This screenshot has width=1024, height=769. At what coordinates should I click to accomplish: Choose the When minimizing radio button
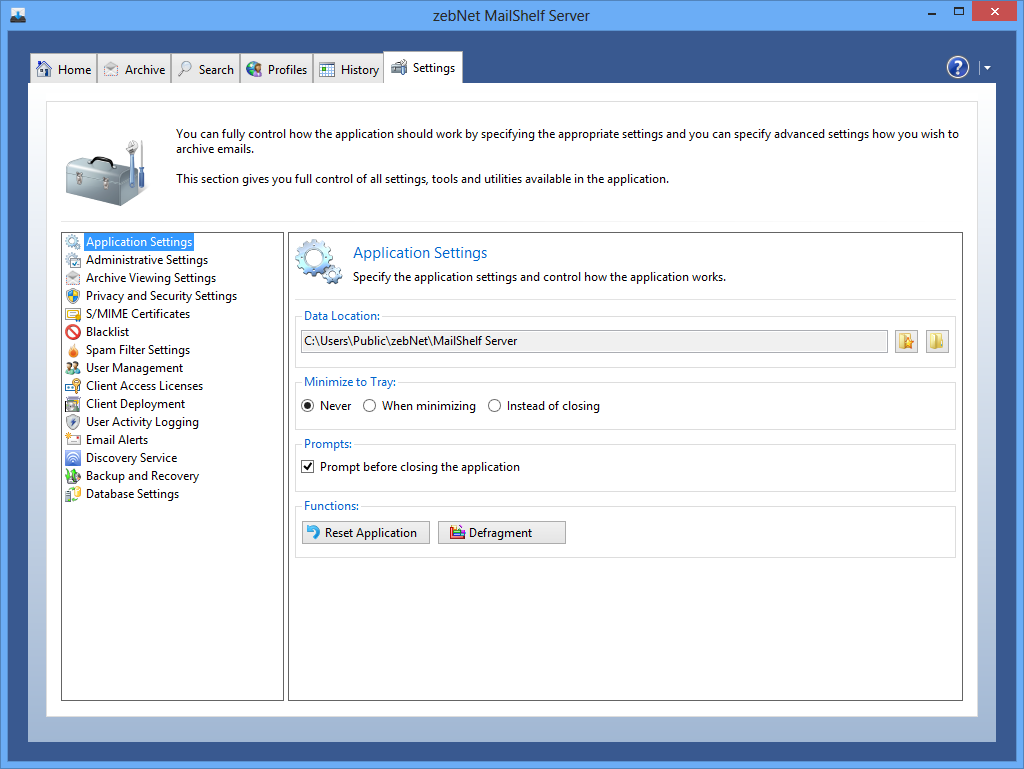coord(370,406)
